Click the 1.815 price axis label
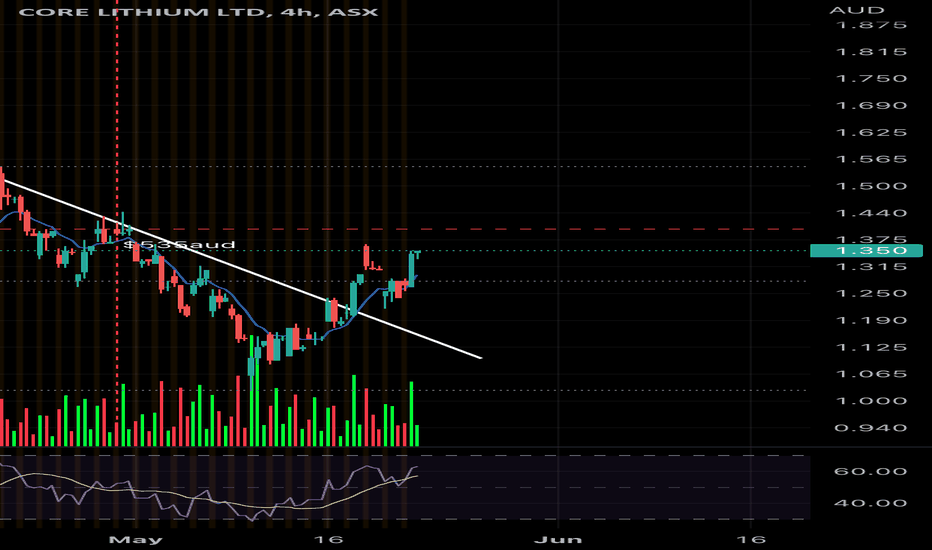This screenshot has width=932, height=550. [x=871, y=52]
